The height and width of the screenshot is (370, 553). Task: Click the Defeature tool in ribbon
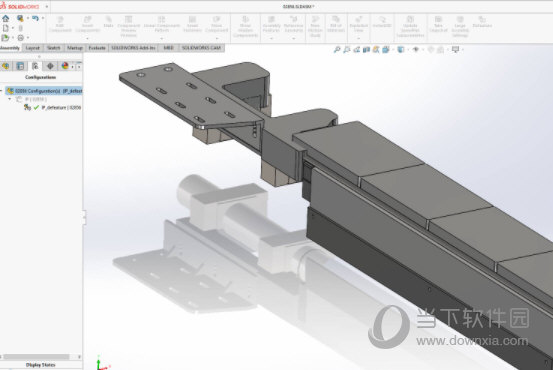482,22
